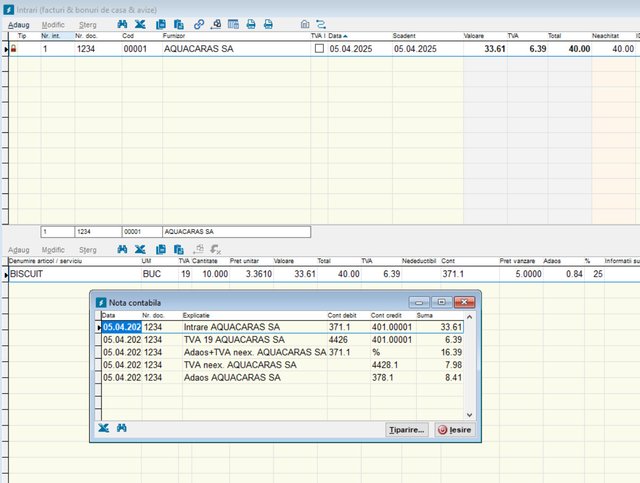Viewport: 640px width, 483px height.
Task: Click Cantitate 10.000 cell in BISCUIT row
Action: pos(210,274)
